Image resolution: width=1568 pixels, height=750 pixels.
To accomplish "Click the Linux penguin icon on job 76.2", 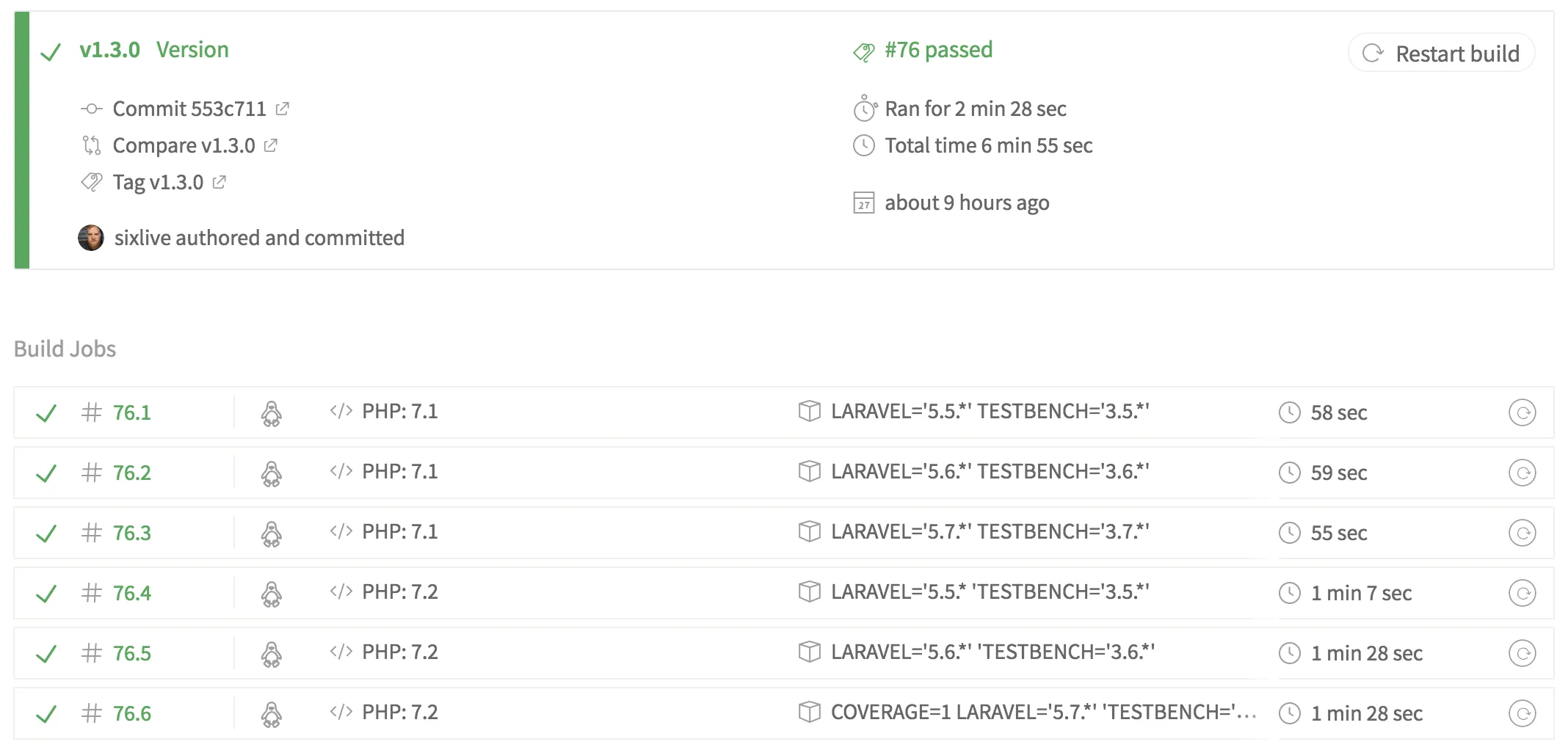I will [x=272, y=473].
